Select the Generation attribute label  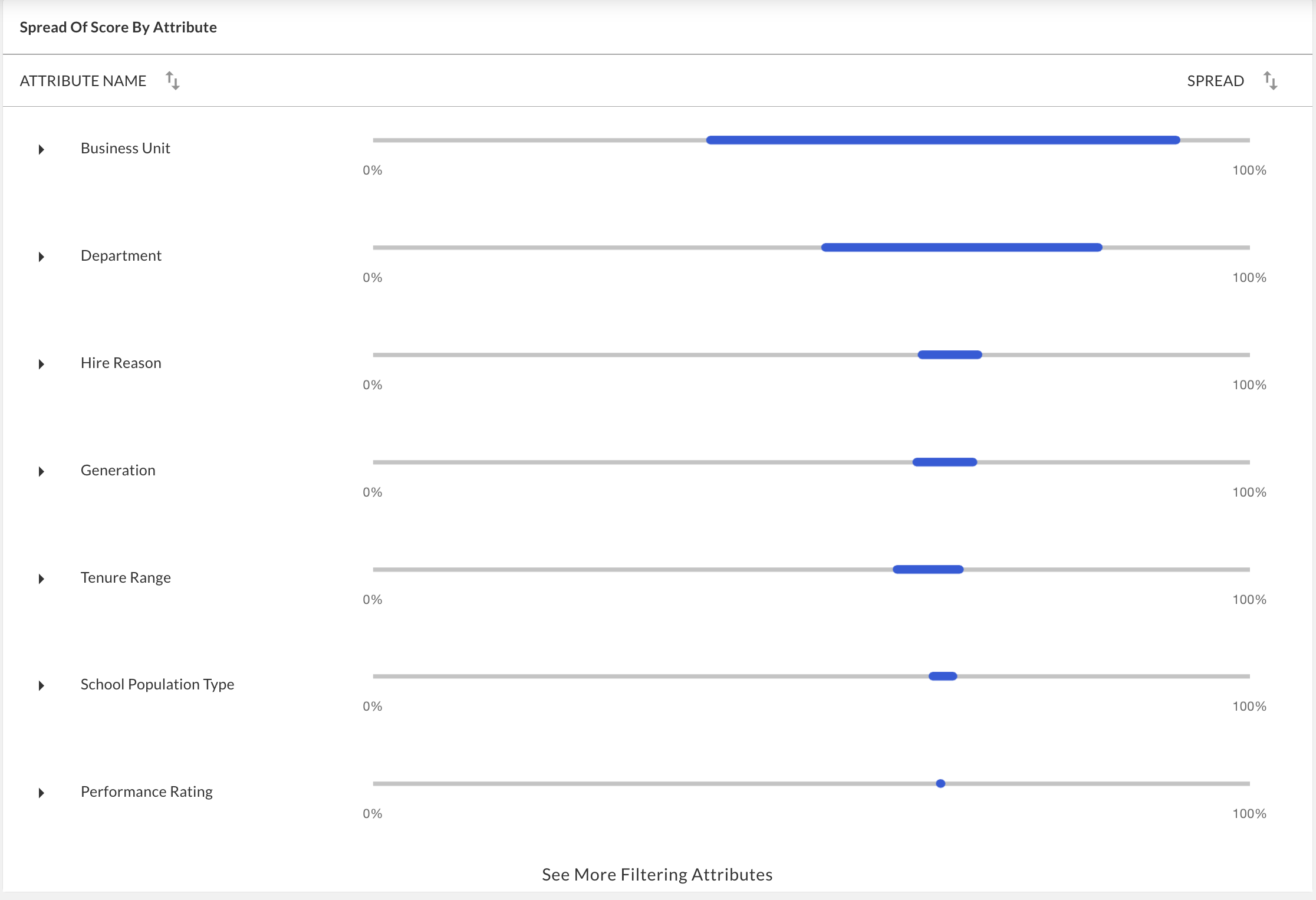(118, 470)
